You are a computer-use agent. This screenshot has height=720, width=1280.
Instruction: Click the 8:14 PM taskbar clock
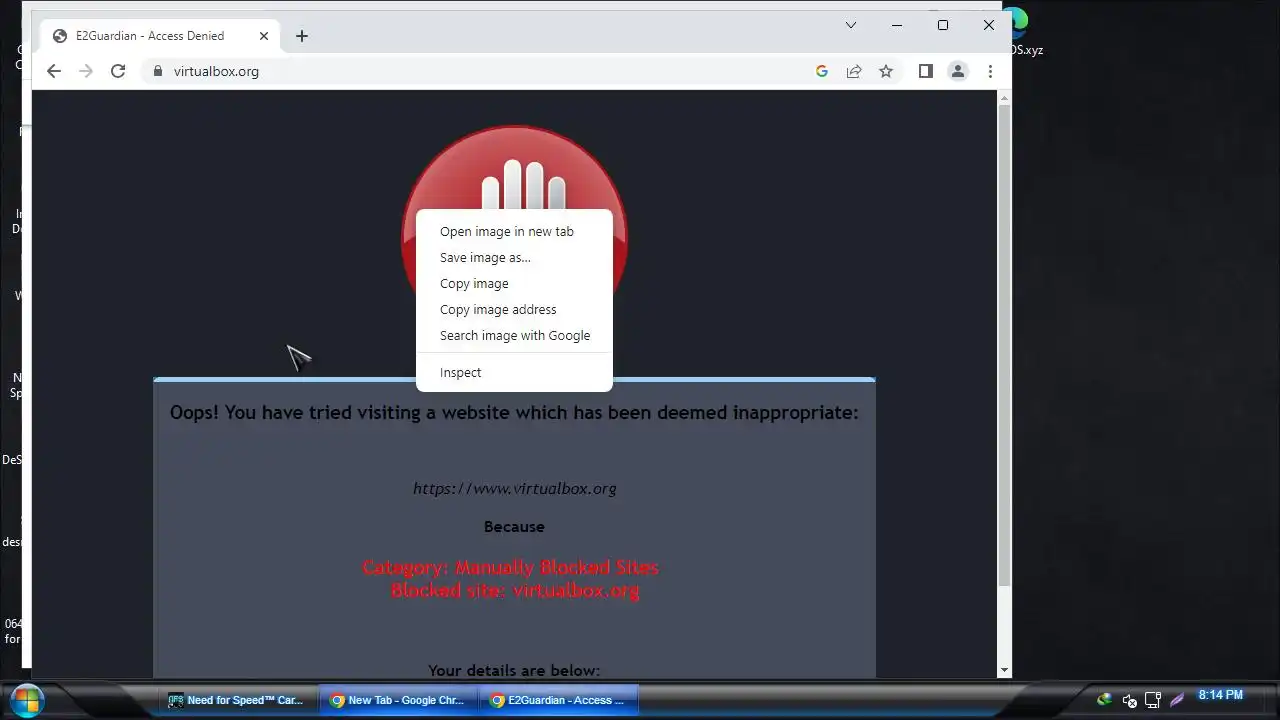click(x=1220, y=695)
